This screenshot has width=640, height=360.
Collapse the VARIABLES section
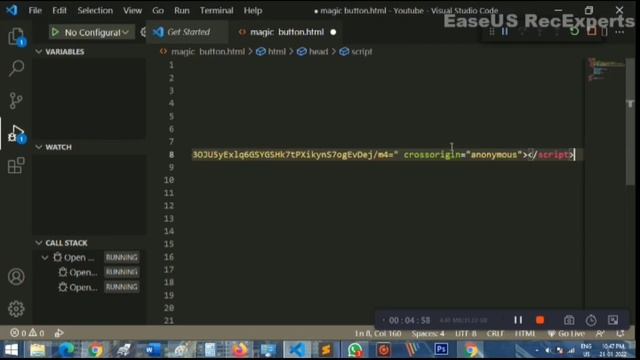point(90,51)
